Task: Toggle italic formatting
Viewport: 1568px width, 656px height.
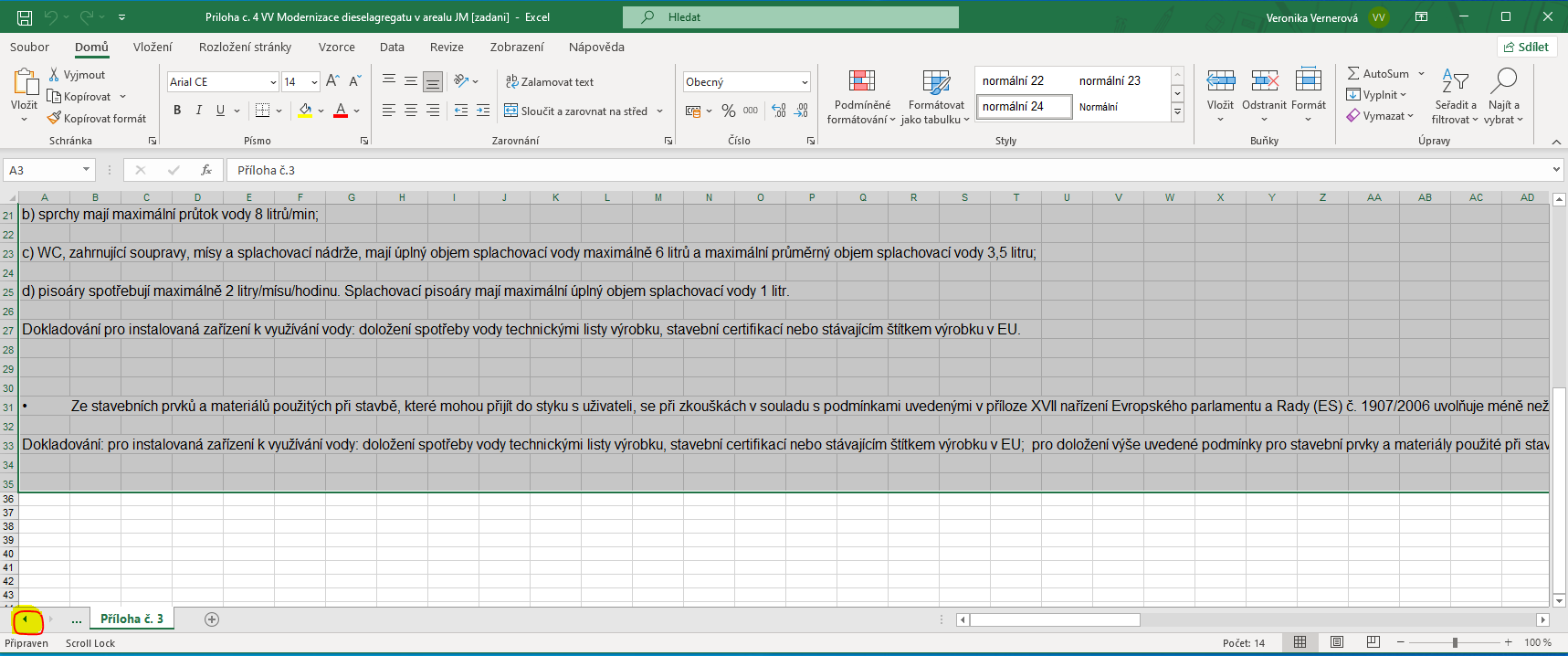Action: [x=199, y=111]
